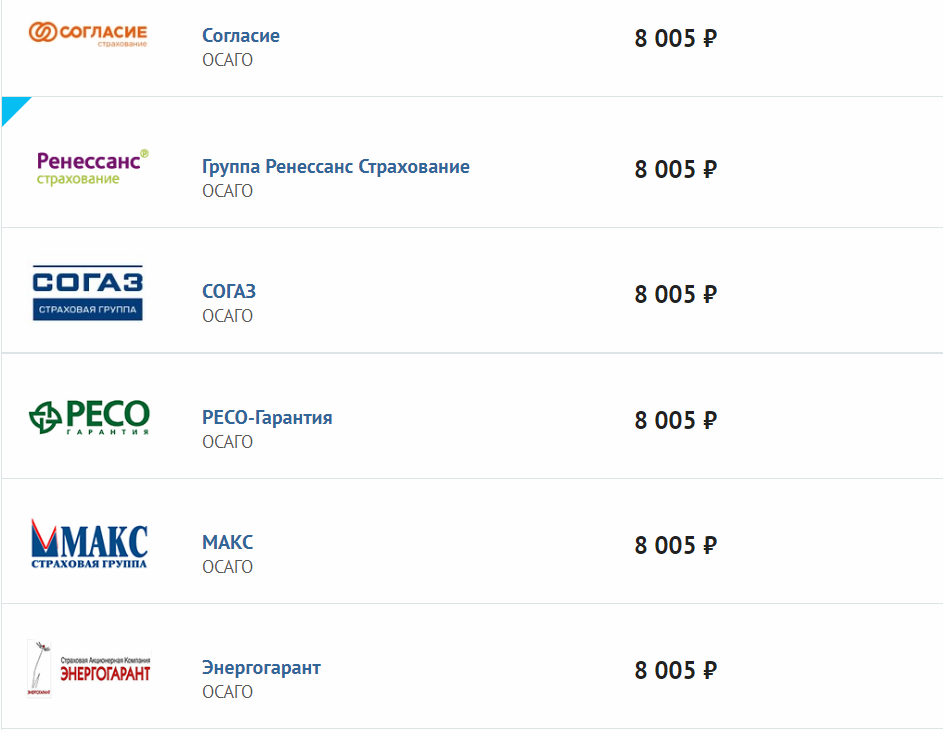Open the РЕСО-Гарантия insurer link
The image size is (943, 730).
pyautogui.click(x=267, y=417)
